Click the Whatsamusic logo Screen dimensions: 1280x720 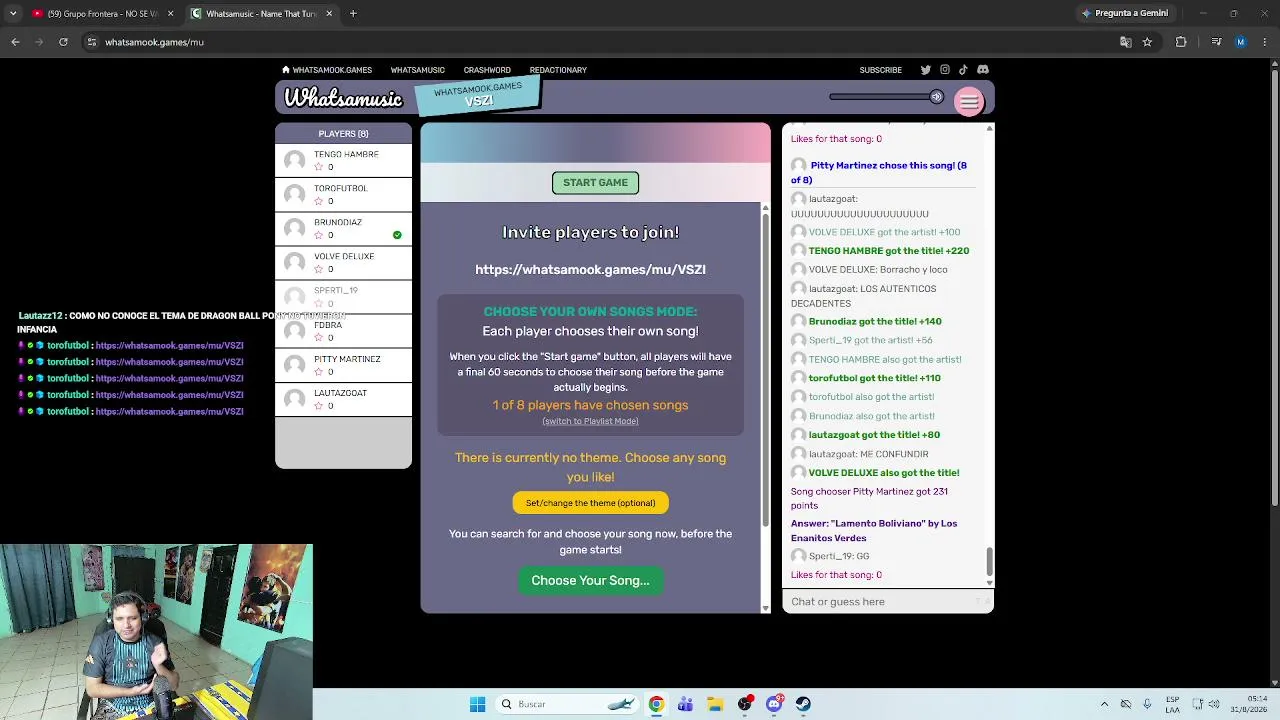point(343,98)
